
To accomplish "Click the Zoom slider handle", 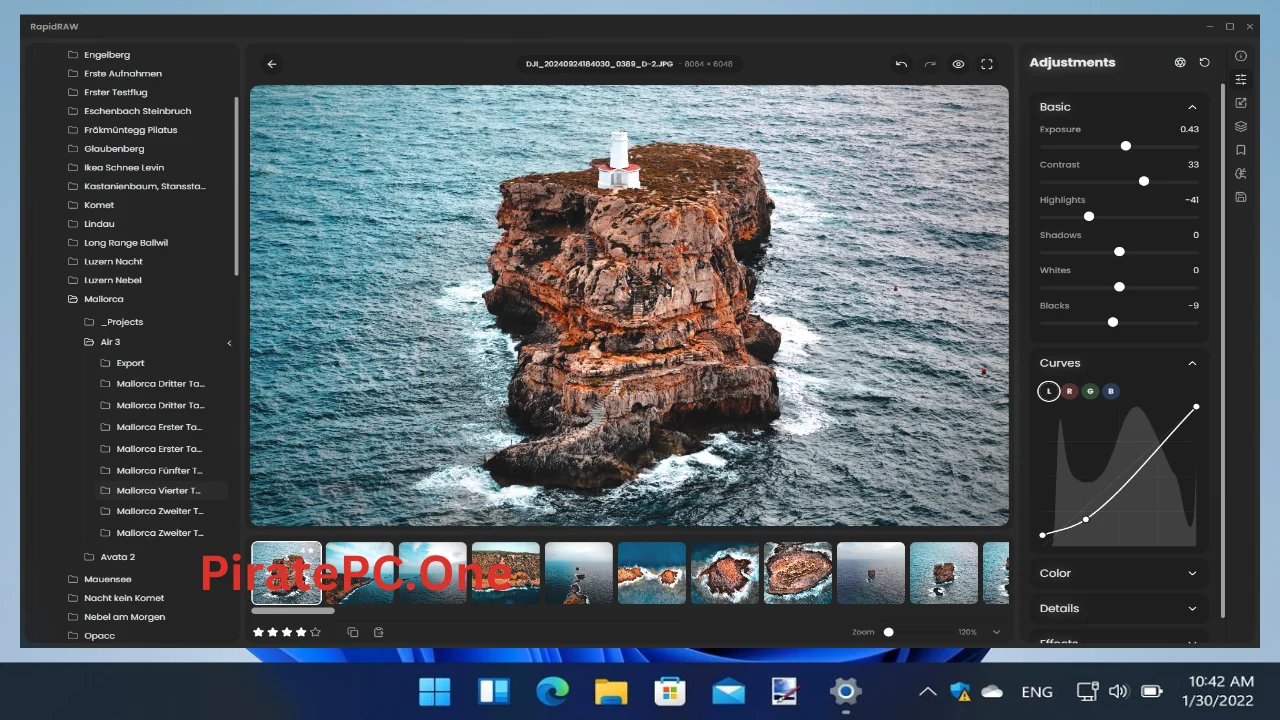I will (888, 632).
